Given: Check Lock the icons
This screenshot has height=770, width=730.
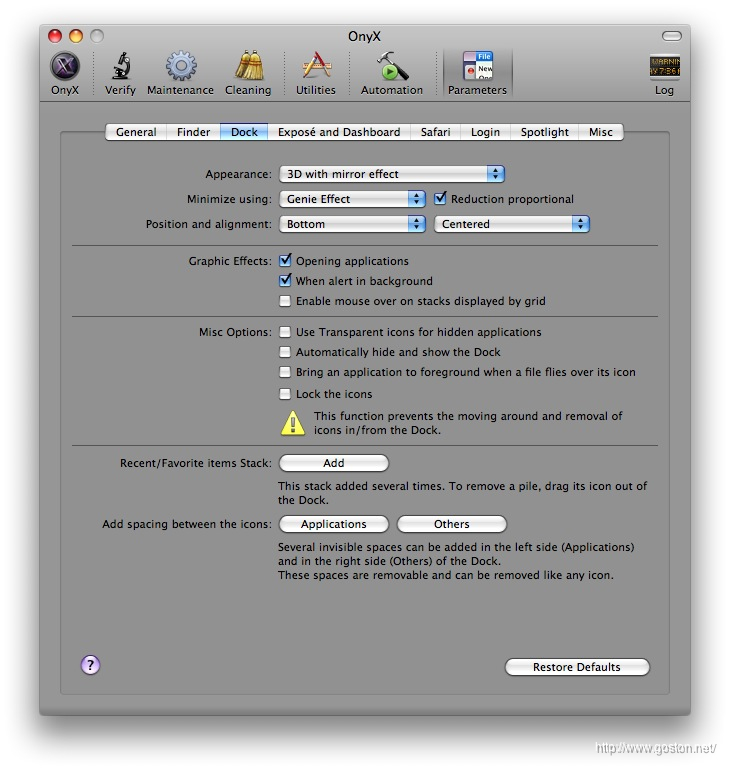Looking at the screenshot, I should [285, 394].
